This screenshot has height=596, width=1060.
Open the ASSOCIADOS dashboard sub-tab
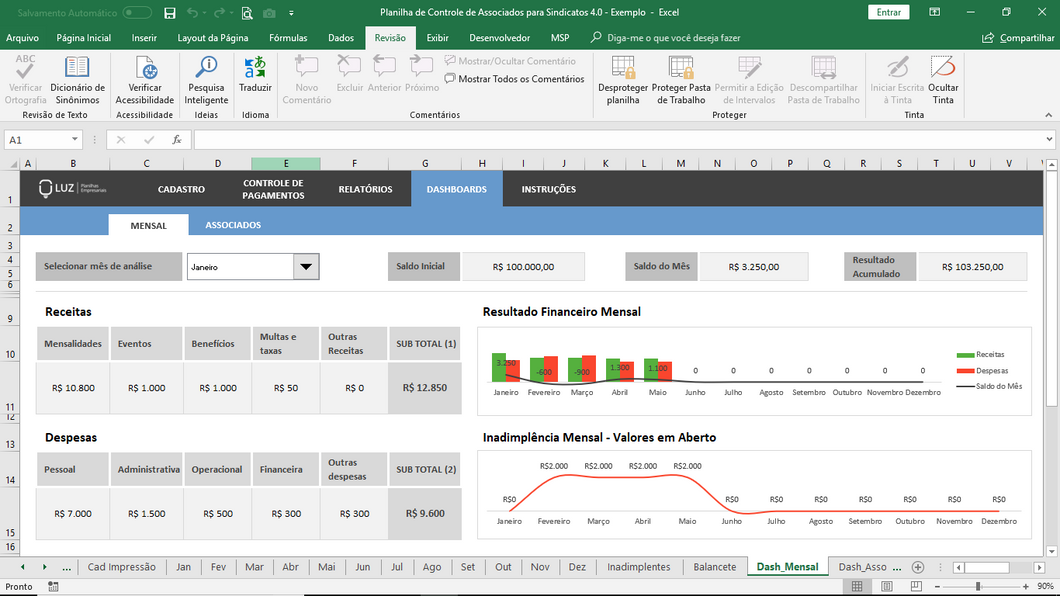(233, 225)
